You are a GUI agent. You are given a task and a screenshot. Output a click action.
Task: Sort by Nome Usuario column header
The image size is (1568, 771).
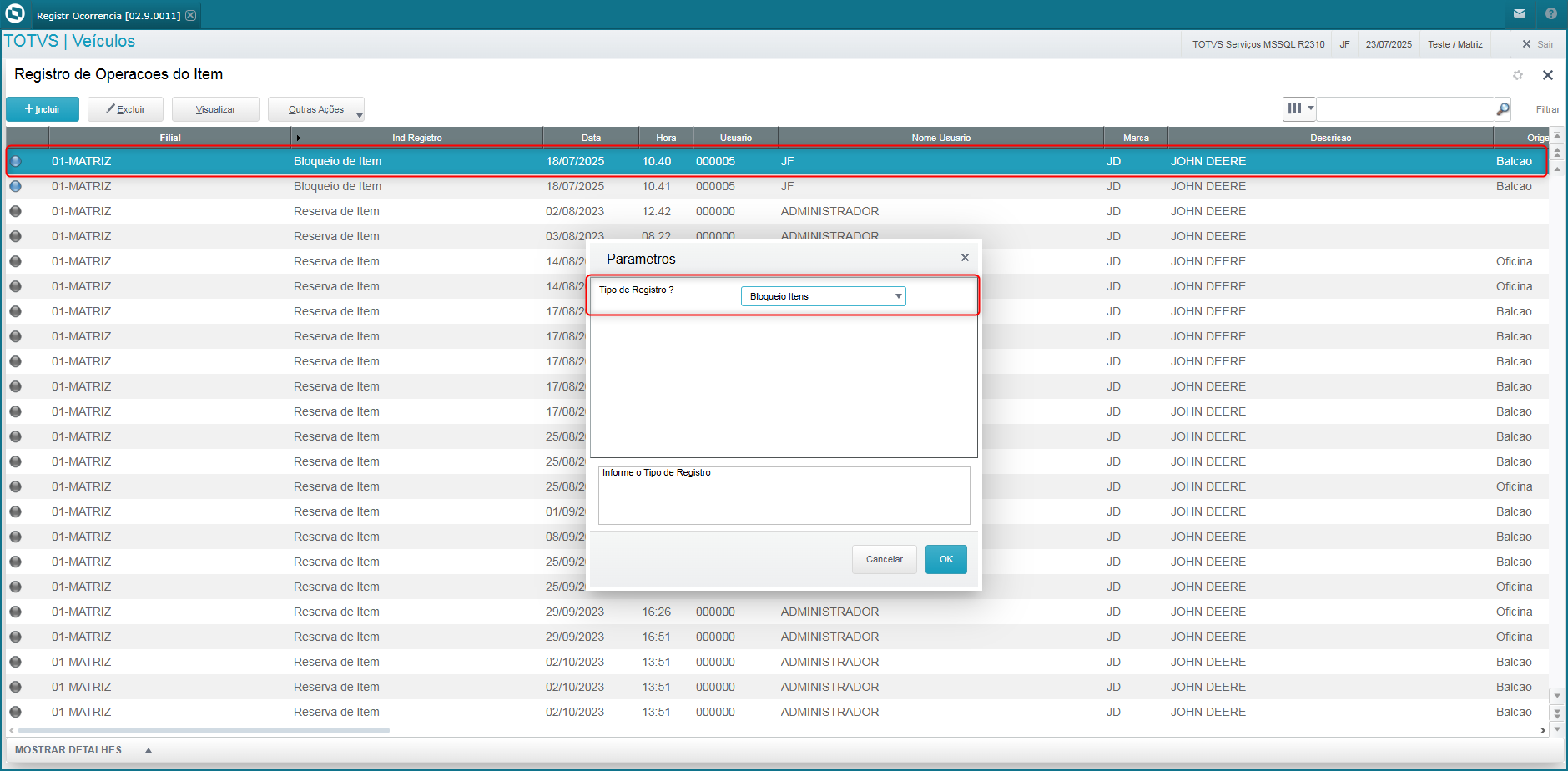pyautogui.click(x=940, y=138)
